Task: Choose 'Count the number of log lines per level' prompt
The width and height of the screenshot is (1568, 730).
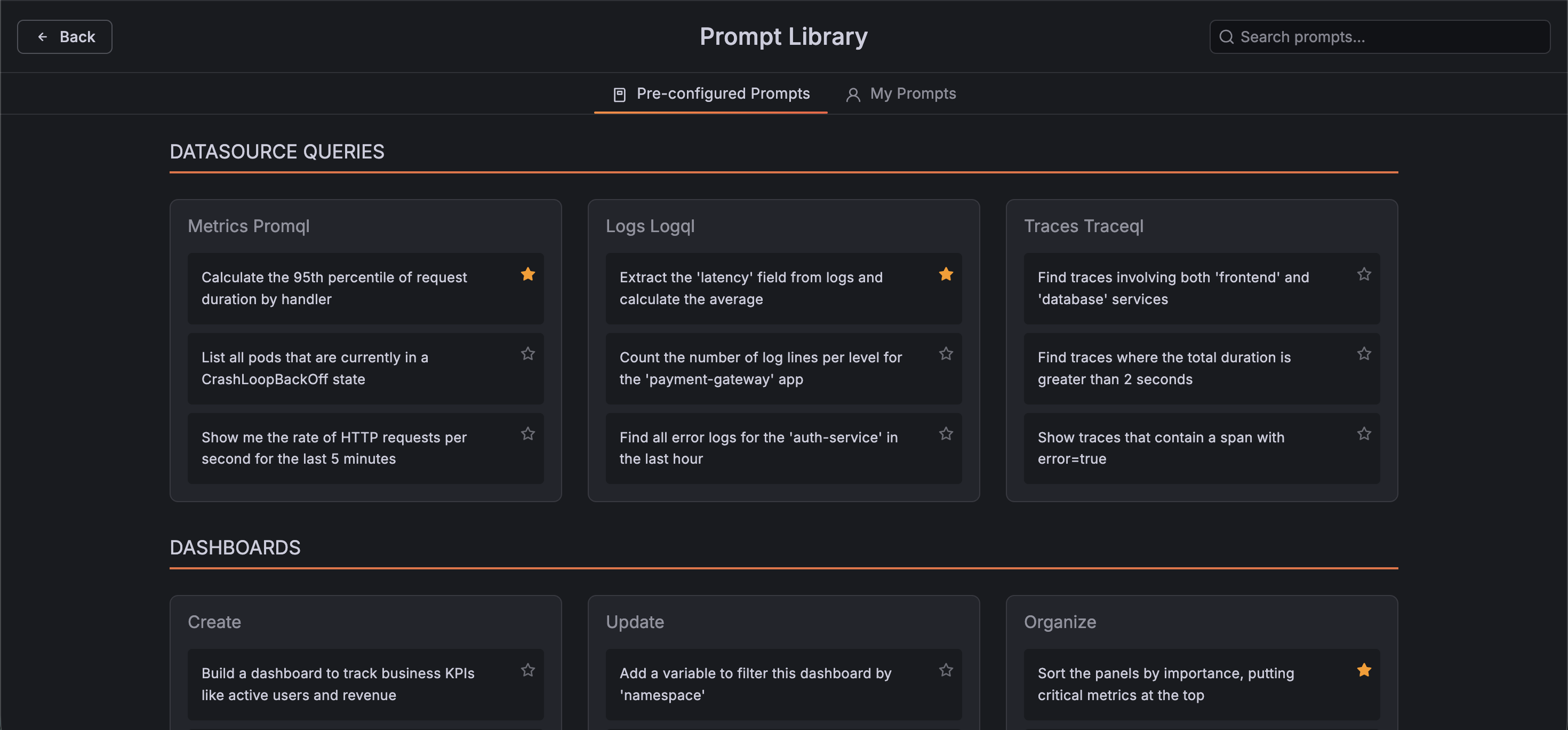Action: pyautogui.click(x=784, y=368)
